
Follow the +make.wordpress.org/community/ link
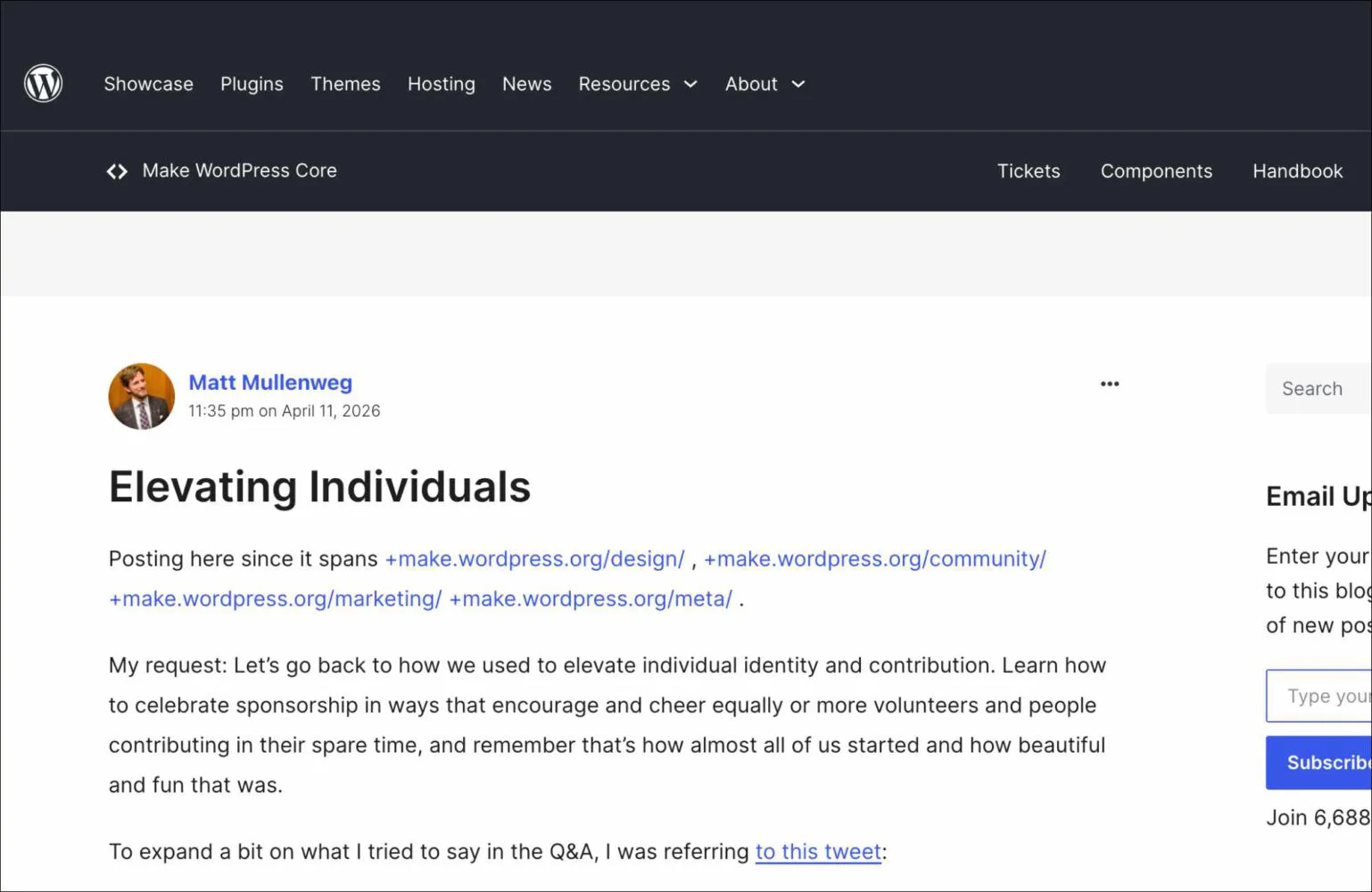874,559
